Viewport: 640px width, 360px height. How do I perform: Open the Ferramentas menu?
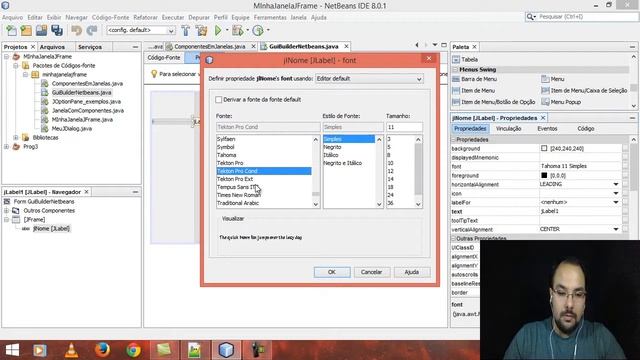(x=270, y=18)
